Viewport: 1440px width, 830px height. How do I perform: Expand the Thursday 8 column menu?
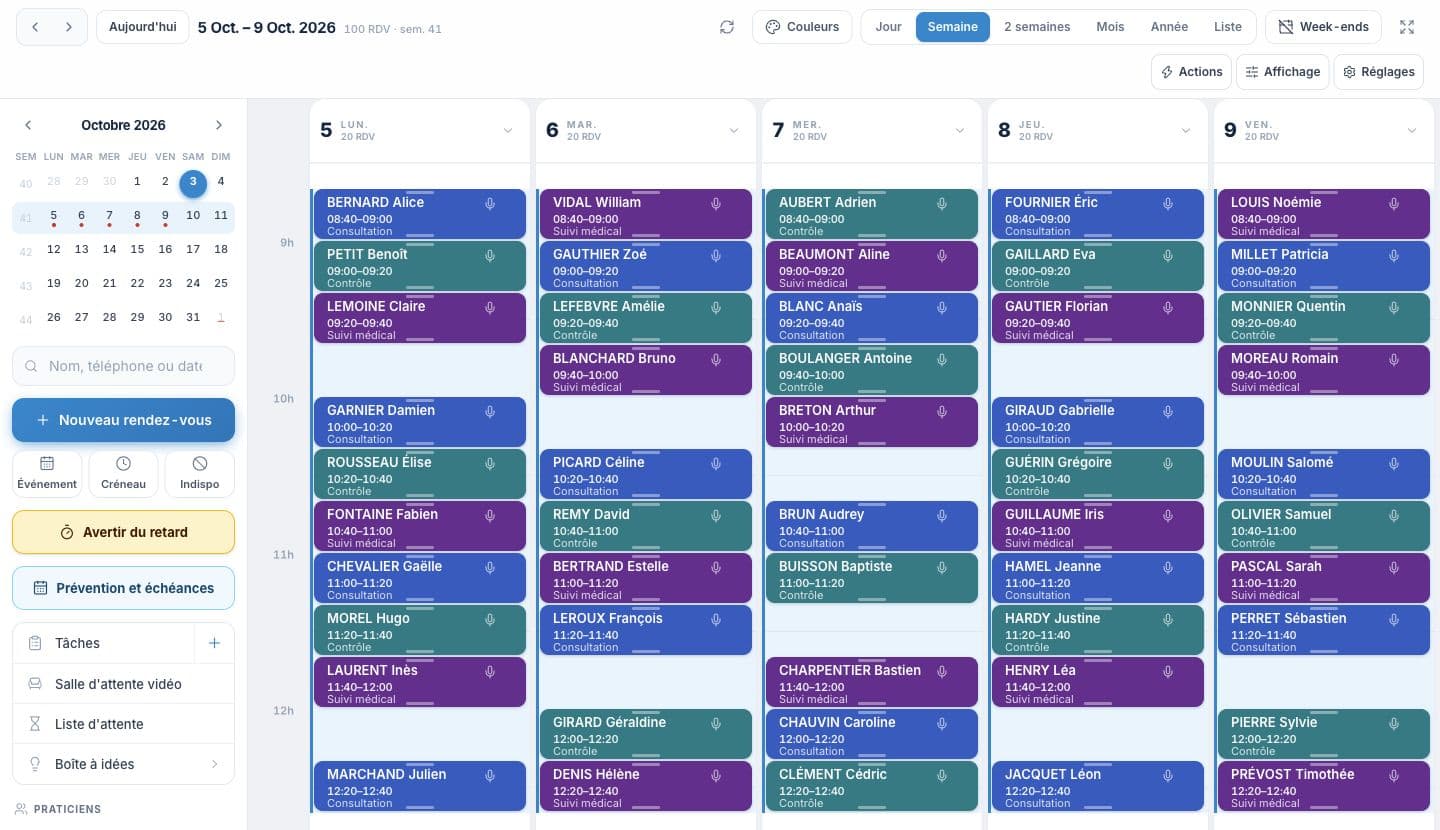pyautogui.click(x=1186, y=131)
